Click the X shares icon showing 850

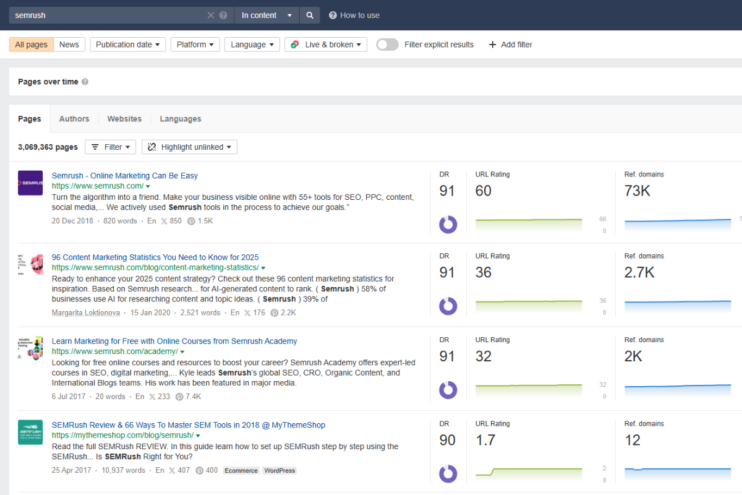click(164, 221)
